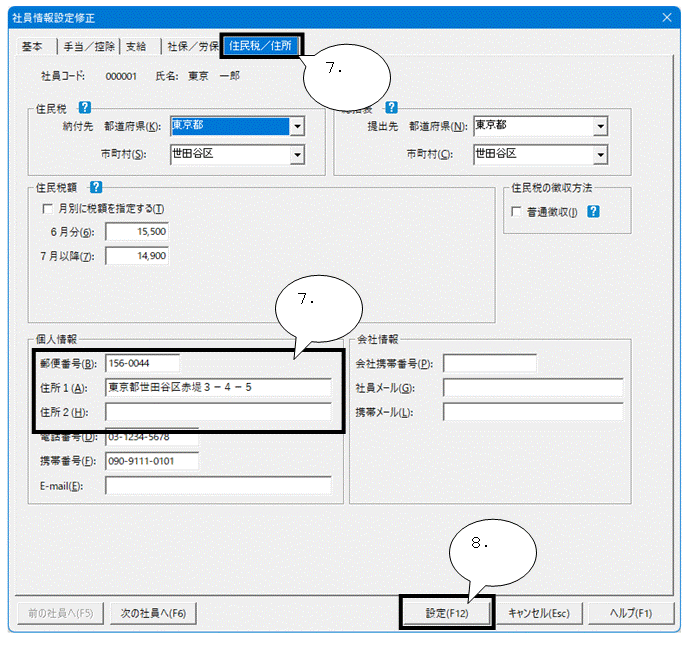Open help icon by 提出先 group heading
This screenshot has width=687, height=656.
click(391, 107)
